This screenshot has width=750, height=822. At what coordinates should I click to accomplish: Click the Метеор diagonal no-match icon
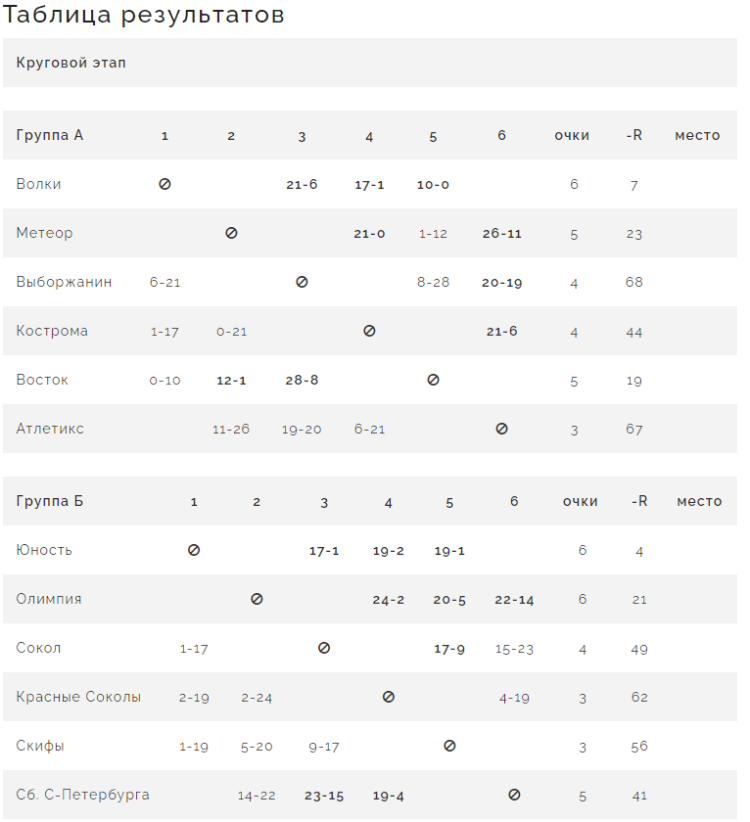(231, 233)
